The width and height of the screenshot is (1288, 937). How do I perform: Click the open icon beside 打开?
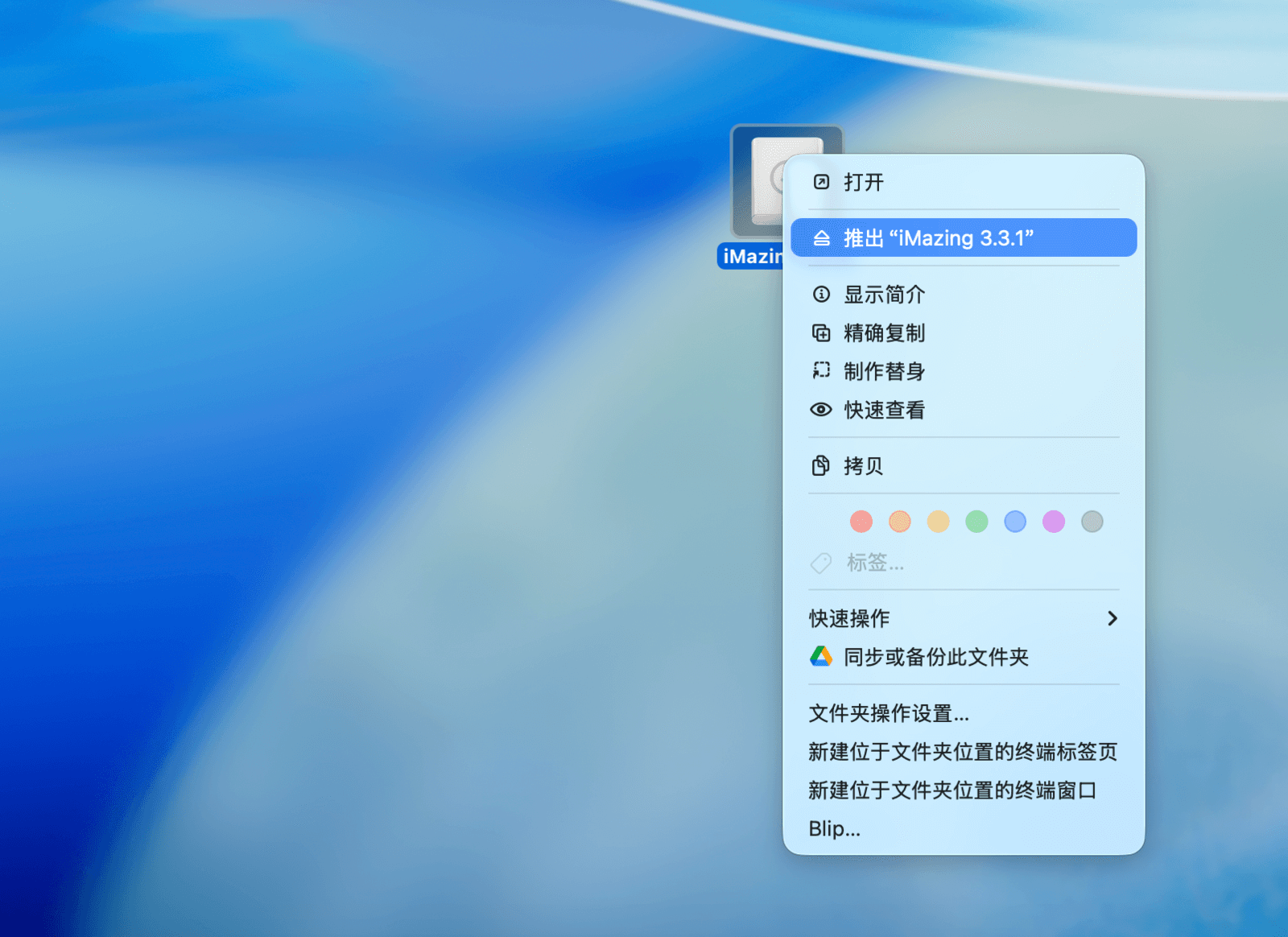821,182
